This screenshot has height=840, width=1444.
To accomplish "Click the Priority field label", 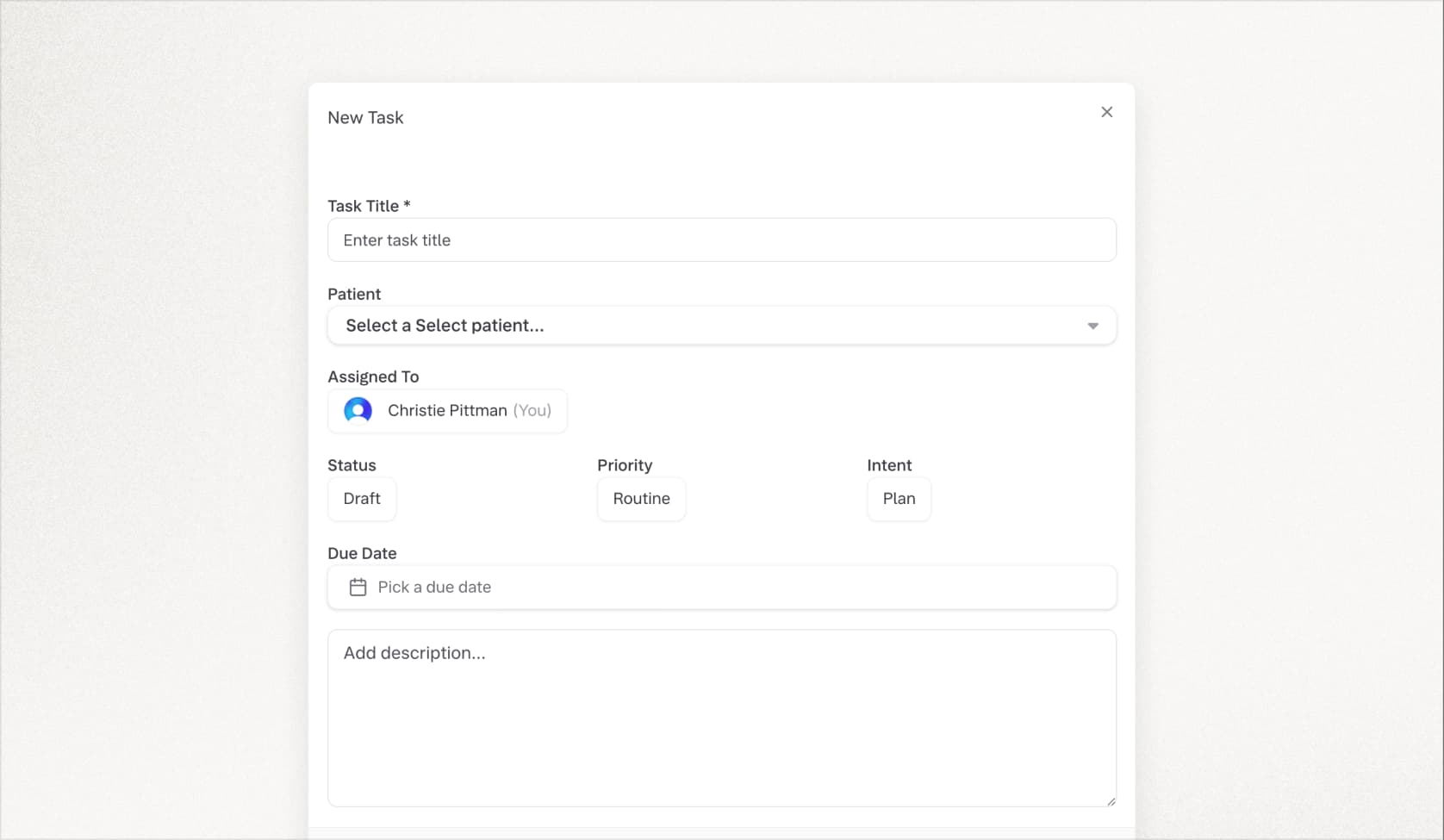I will pos(625,465).
